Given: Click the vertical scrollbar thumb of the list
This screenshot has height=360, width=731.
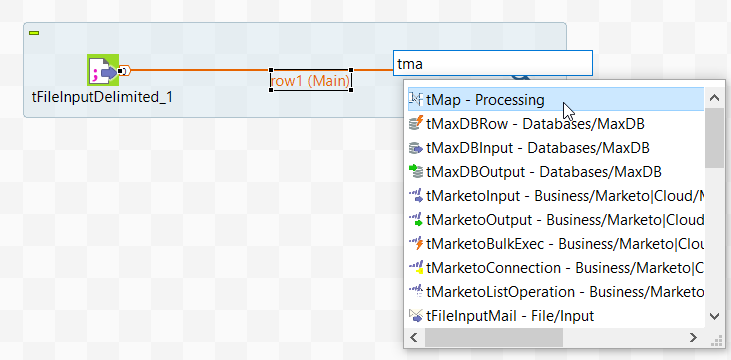Looking at the screenshot, I should pos(714,138).
